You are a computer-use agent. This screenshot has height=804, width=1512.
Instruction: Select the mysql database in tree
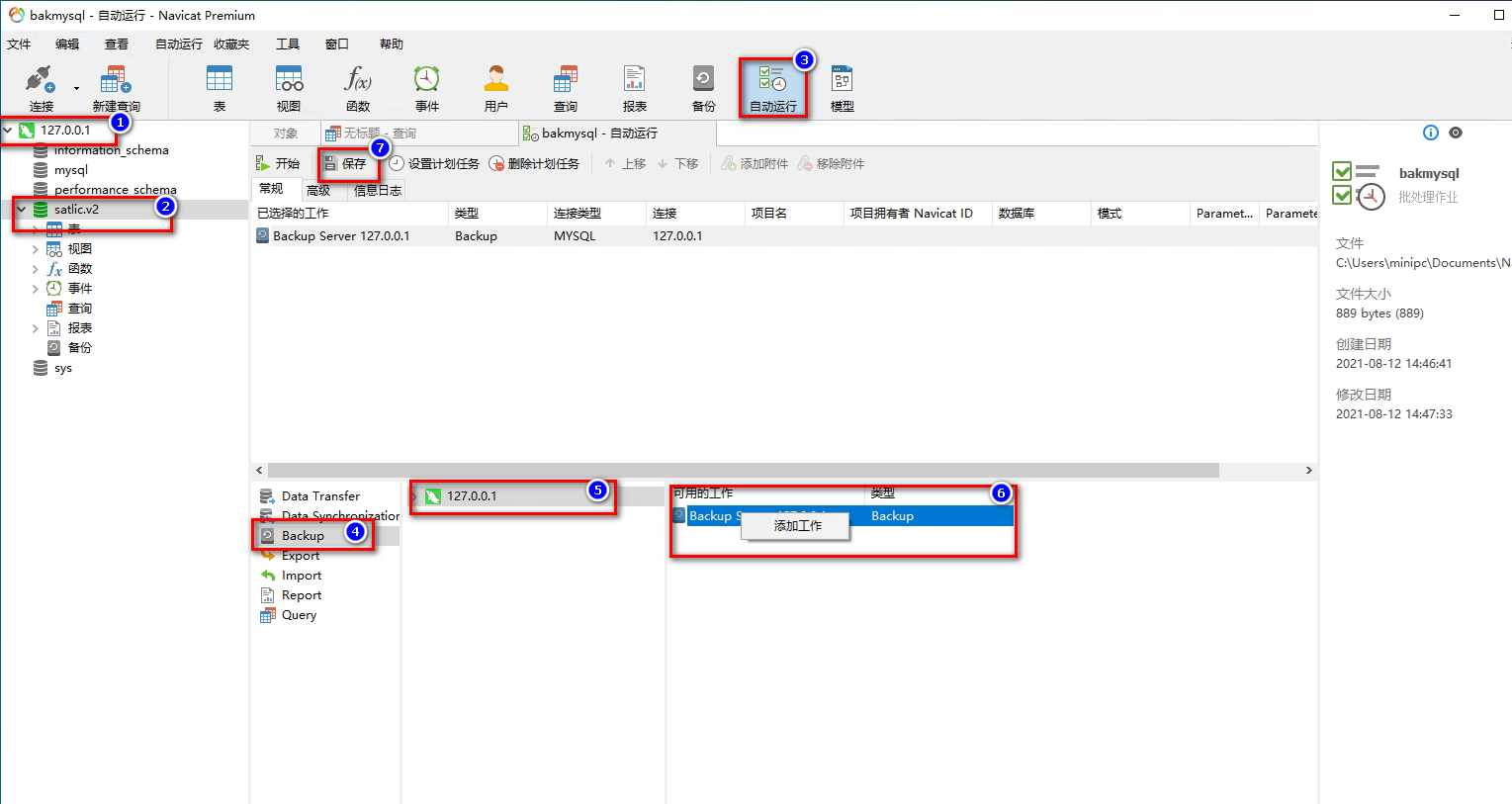point(70,170)
